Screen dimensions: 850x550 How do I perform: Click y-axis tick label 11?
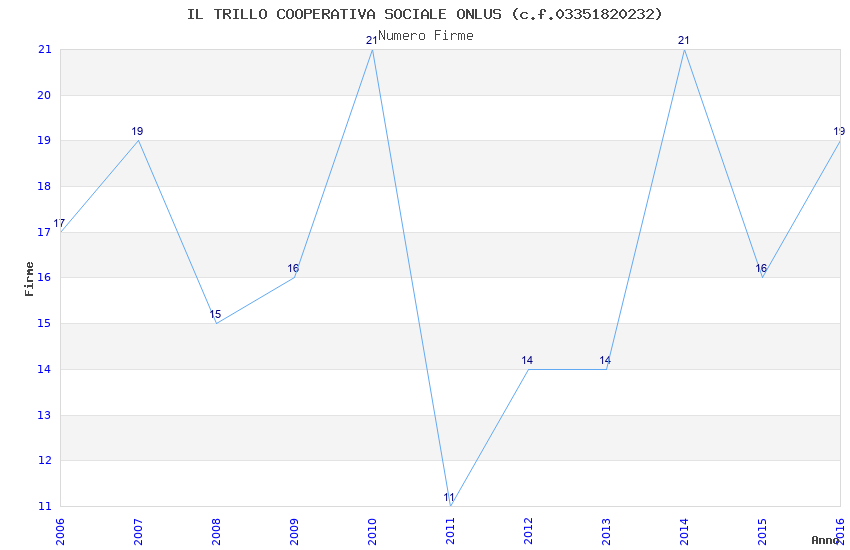tap(44, 507)
